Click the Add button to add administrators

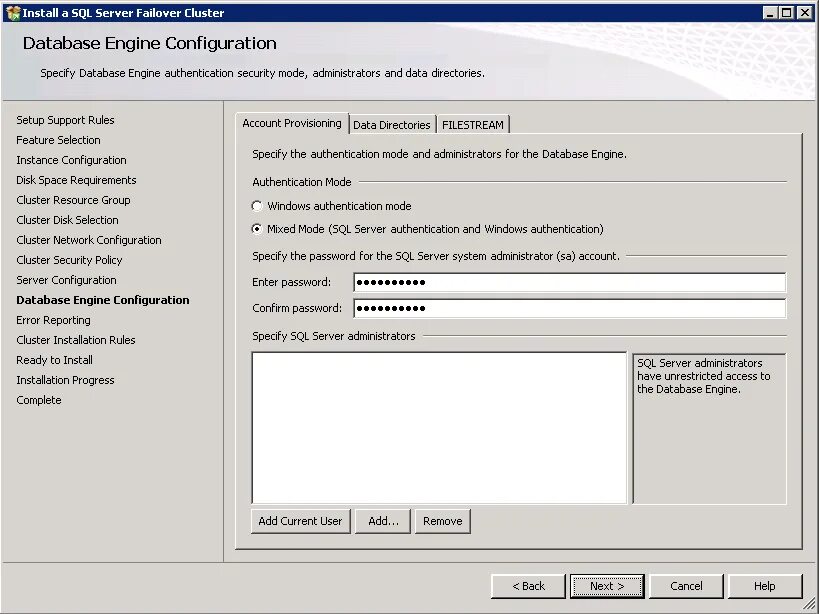382,520
